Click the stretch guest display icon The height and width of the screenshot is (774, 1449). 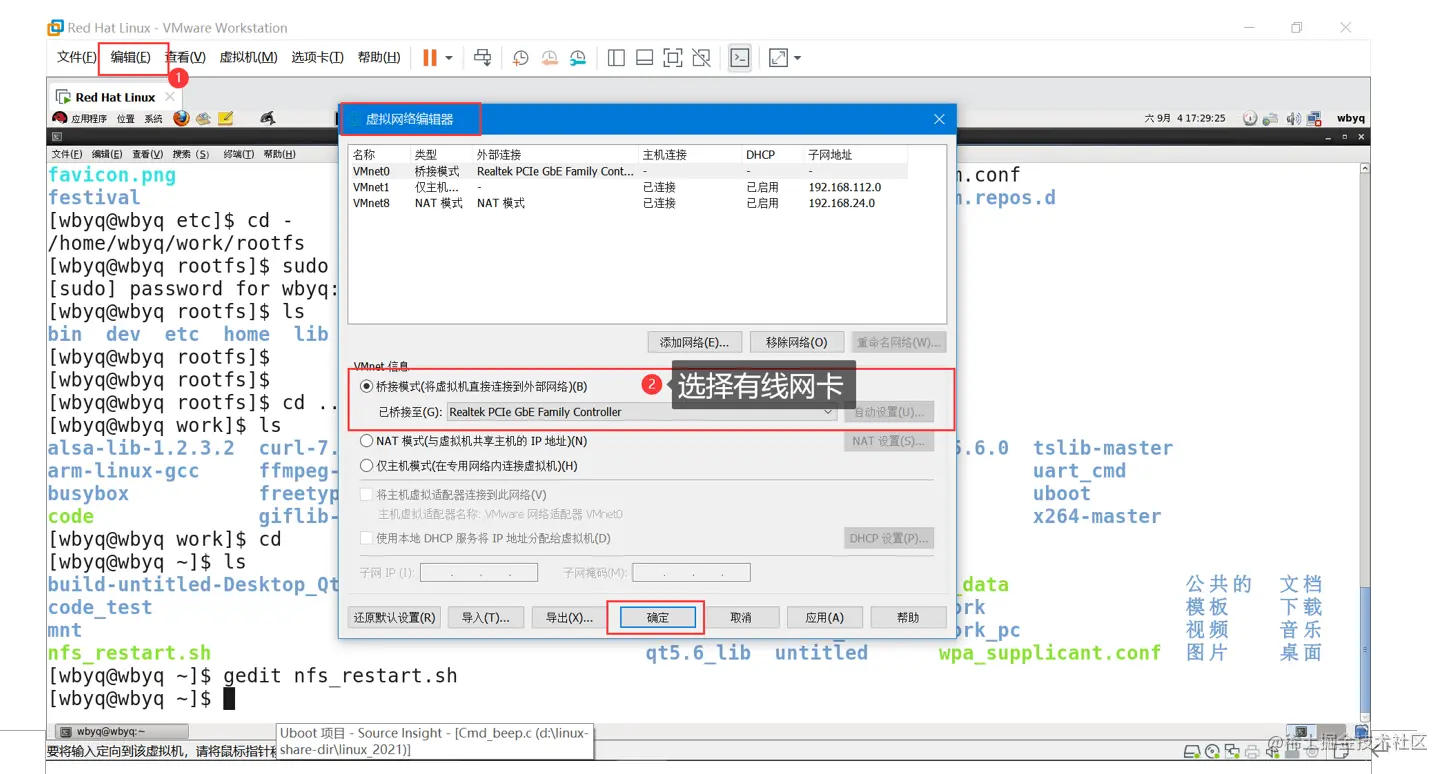[778, 58]
